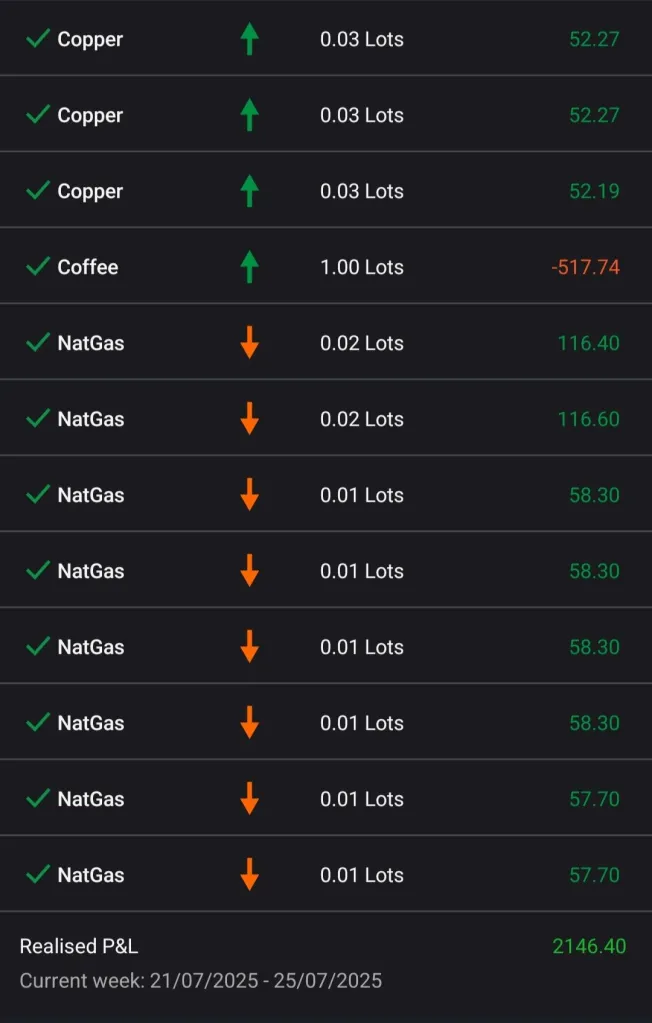Click 0.02 Lots on NatGas 116.60 row

tap(362, 419)
